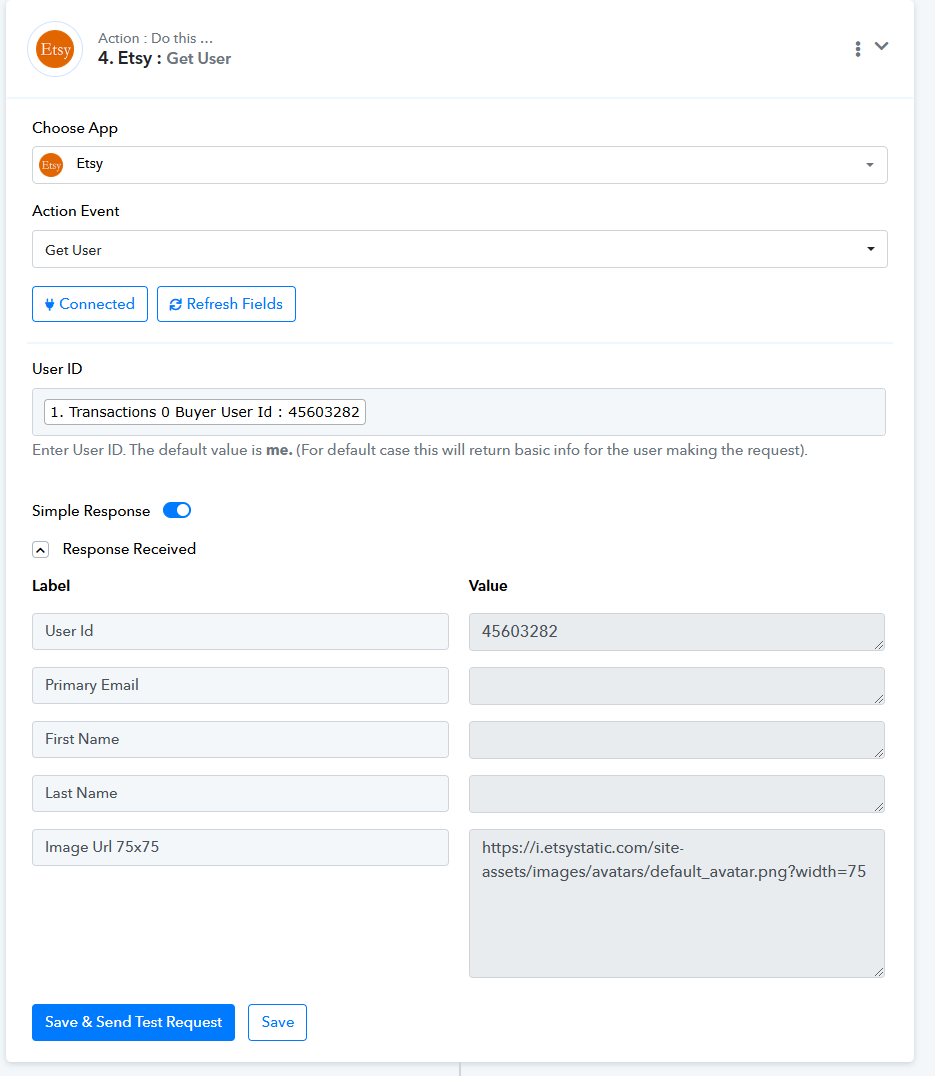Open the three-dot step options menu
Viewport: 935px width, 1076px height.
coord(857,49)
